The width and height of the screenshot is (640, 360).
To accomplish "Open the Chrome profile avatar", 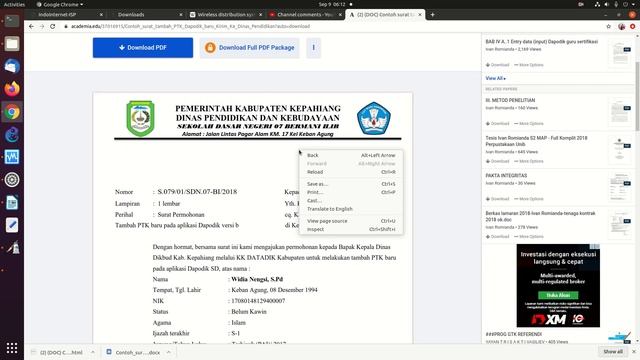I will pos(621,26).
